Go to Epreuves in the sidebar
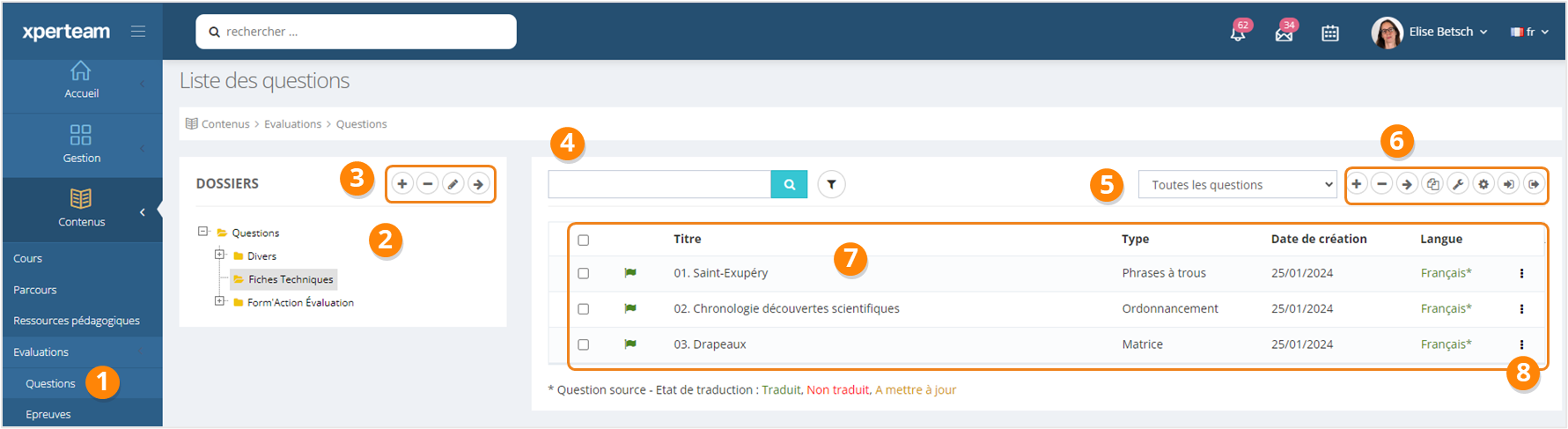 tap(48, 414)
